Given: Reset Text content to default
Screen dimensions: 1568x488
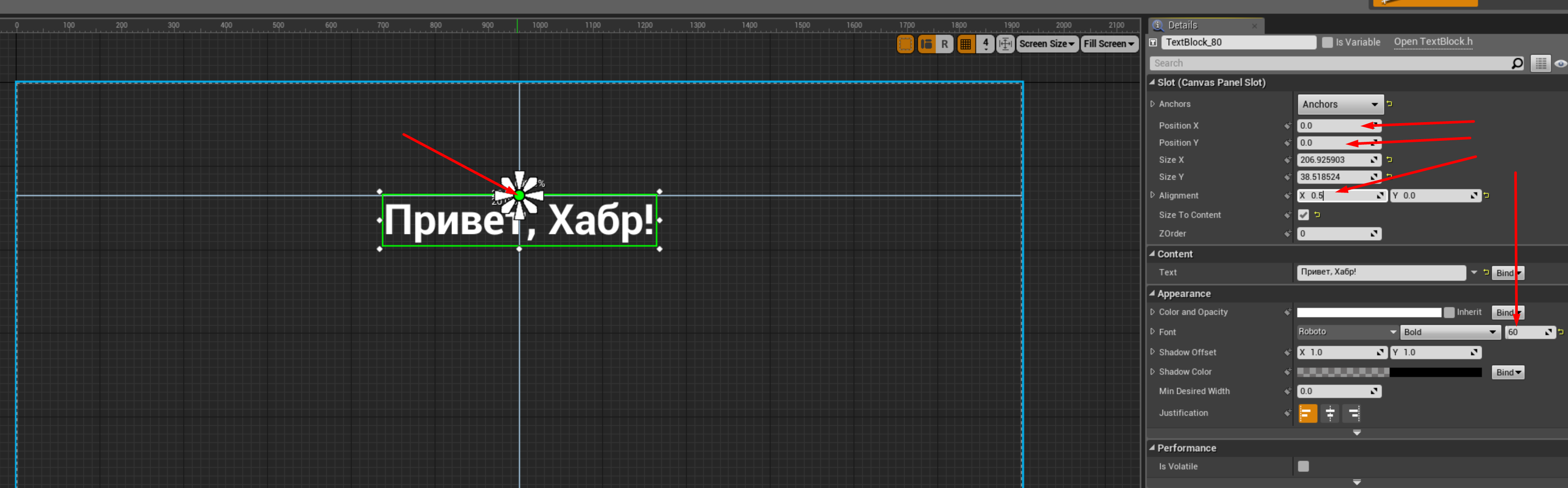Looking at the screenshot, I should tap(1486, 272).
